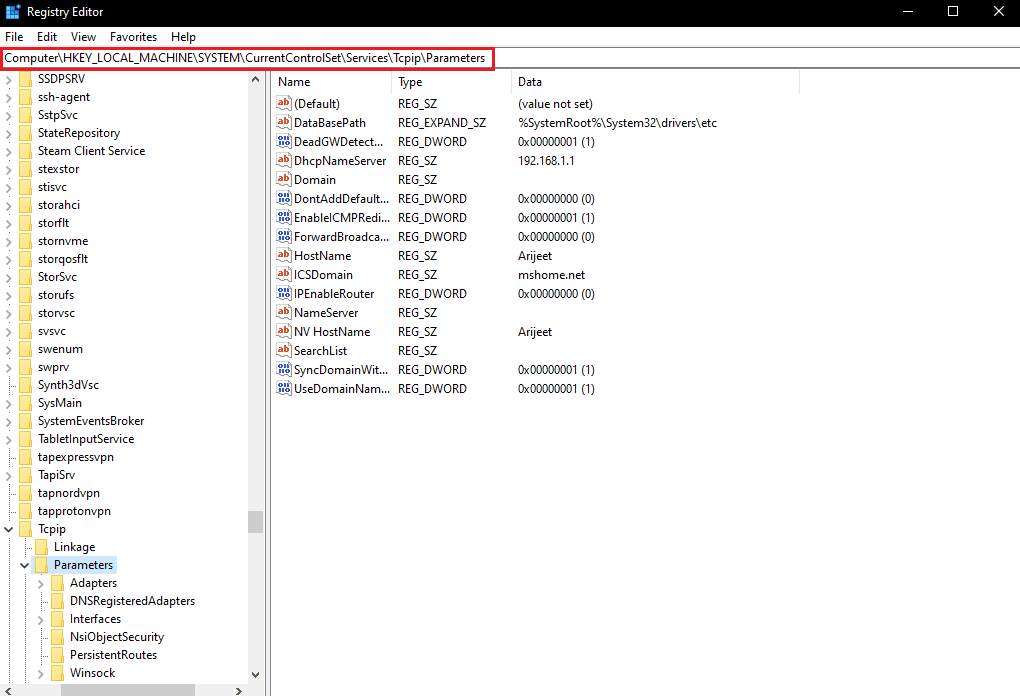Viewport: 1020px width, 696px height.
Task: Click the tree pane vertical scrollbar thumb
Action: coord(256,522)
